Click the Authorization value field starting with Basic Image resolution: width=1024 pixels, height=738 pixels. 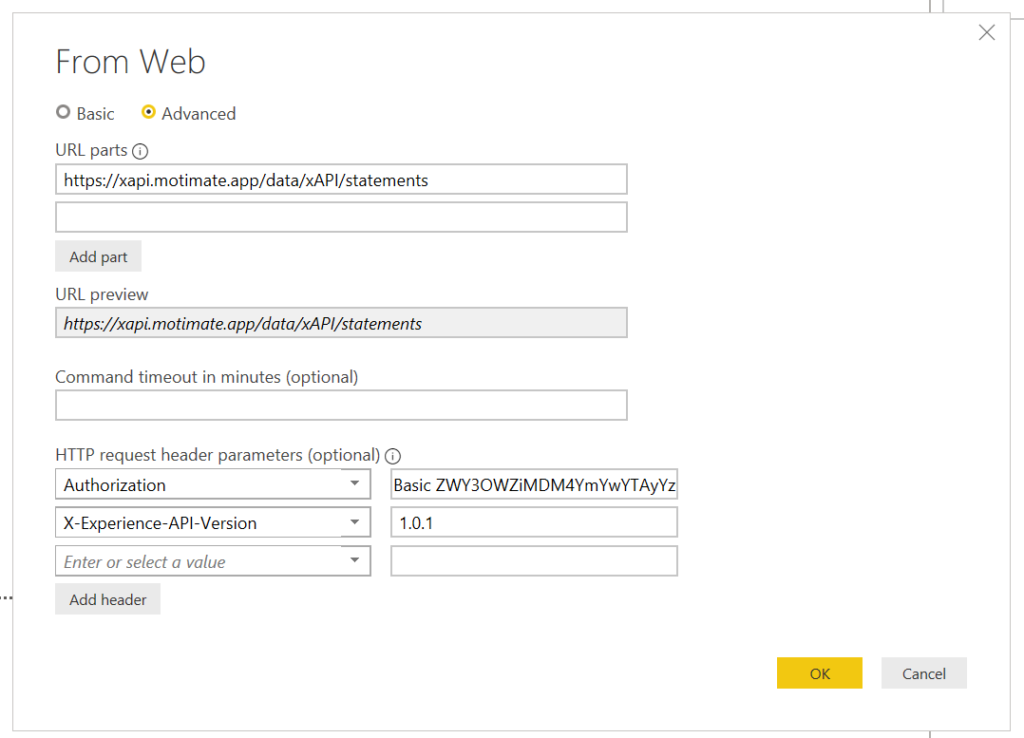[x=534, y=484]
